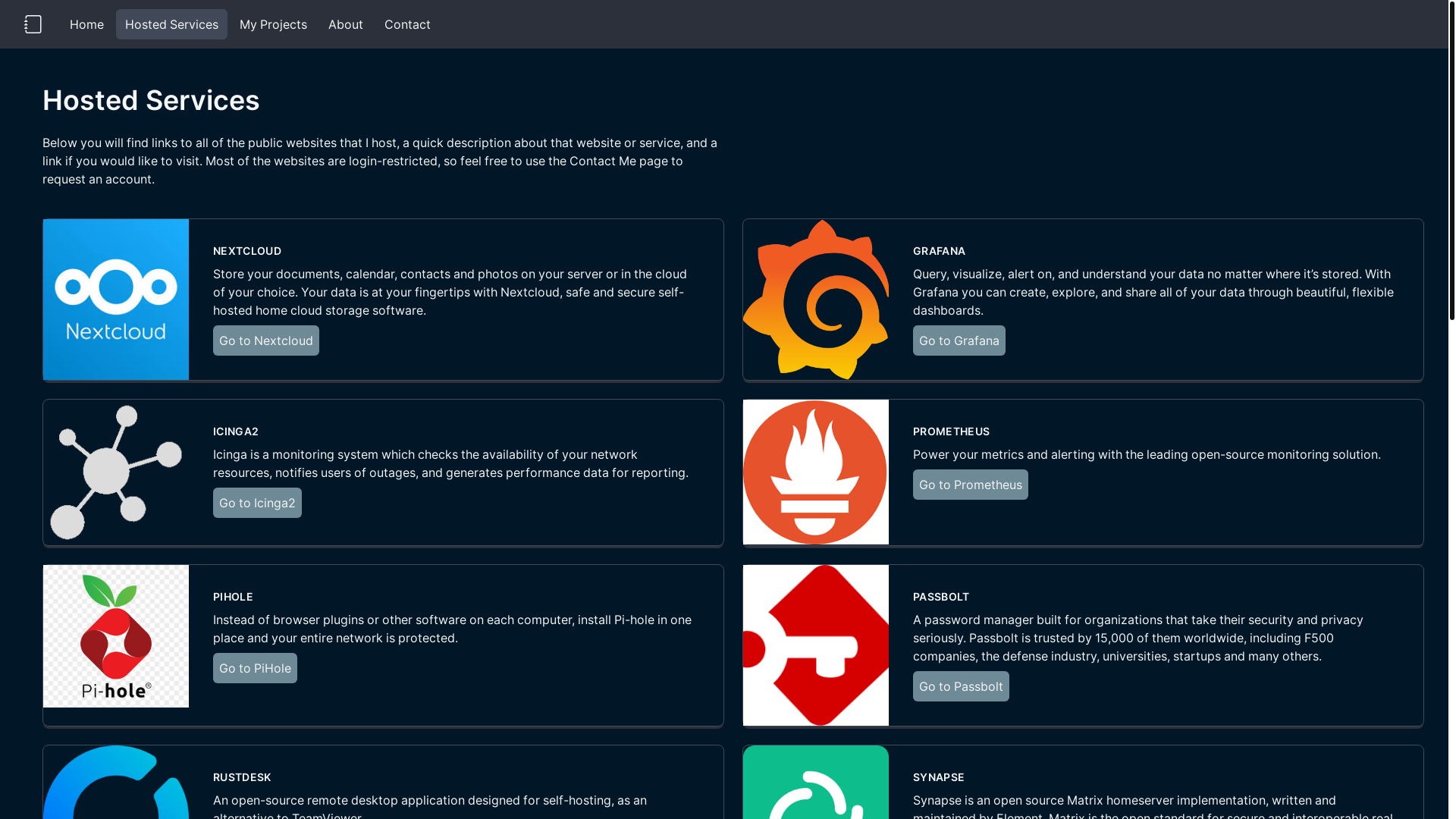
Task: Click Go to PiHole button
Action: (255, 668)
